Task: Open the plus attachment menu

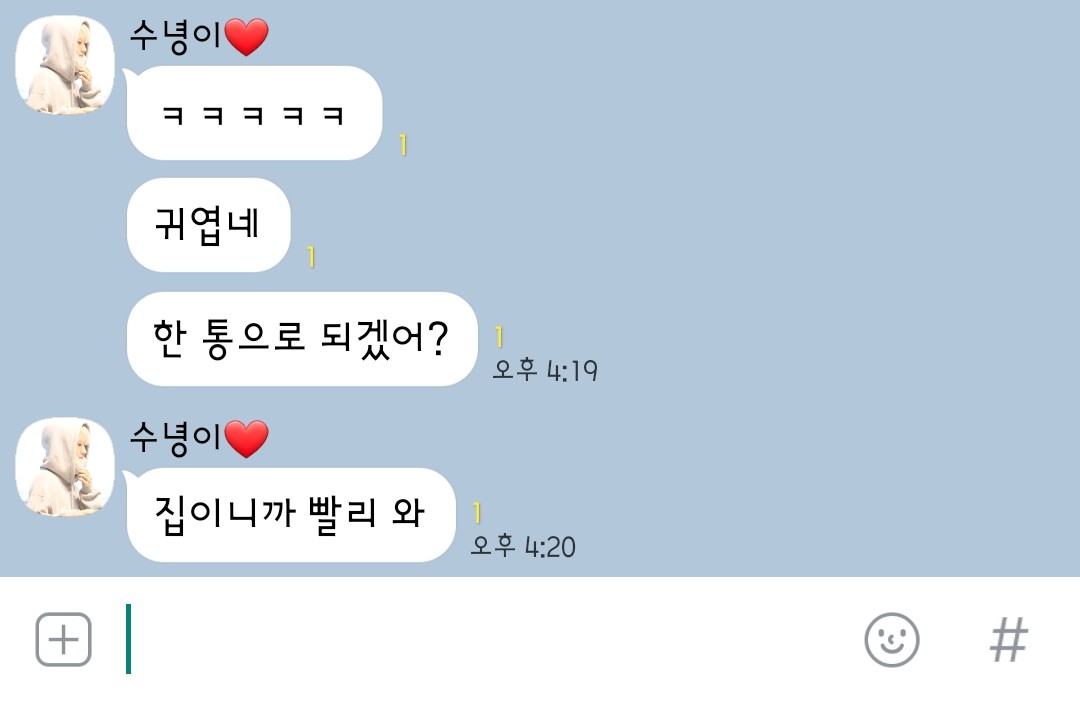Action: click(63, 640)
